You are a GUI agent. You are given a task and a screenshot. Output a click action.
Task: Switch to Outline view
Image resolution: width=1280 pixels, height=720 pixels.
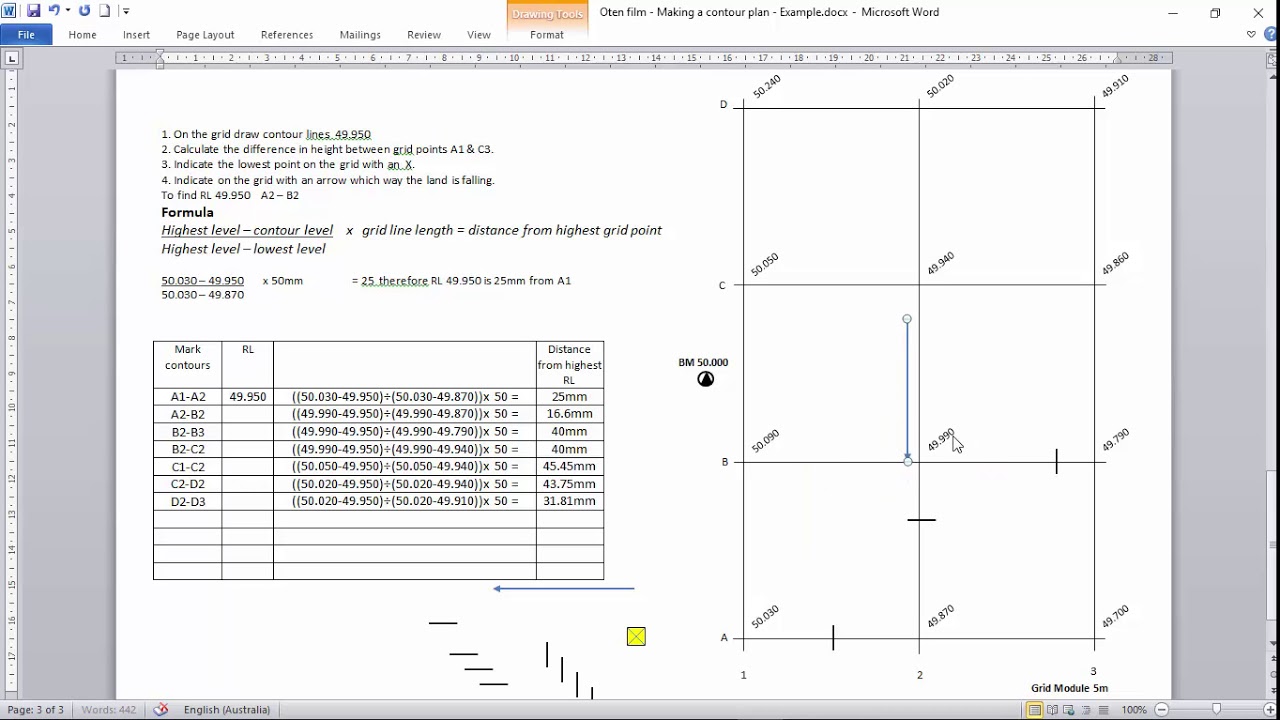coord(1088,710)
